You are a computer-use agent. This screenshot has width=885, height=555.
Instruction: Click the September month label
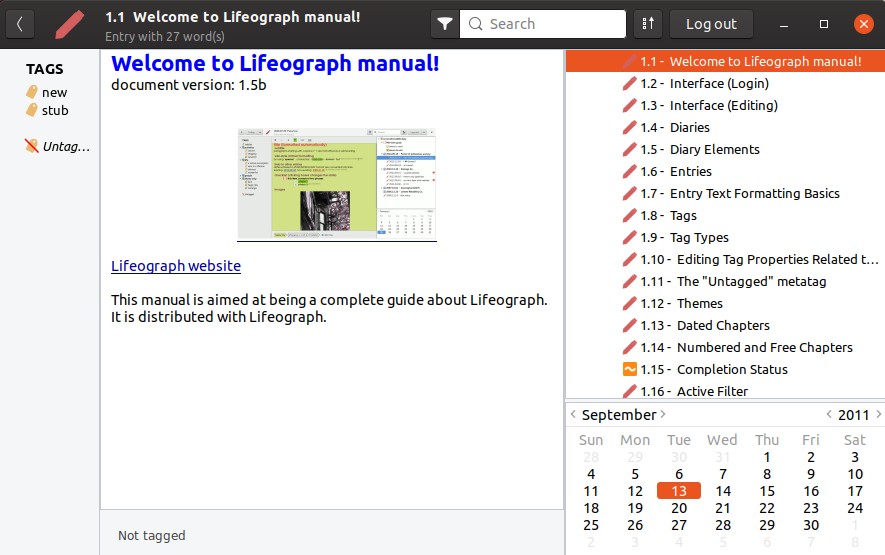pyautogui.click(x=619, y=415)
